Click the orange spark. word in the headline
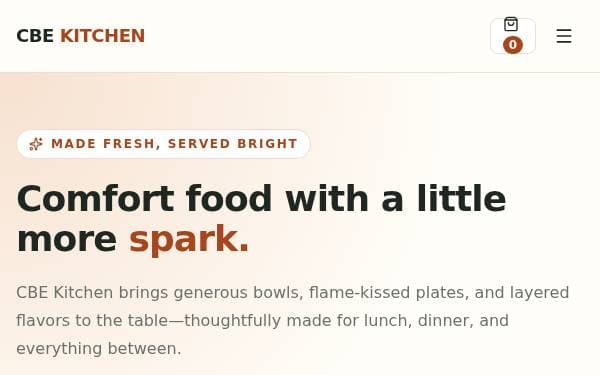Viewport: 600px width, 375px height. pyautogui.click(x=189, y=239)
